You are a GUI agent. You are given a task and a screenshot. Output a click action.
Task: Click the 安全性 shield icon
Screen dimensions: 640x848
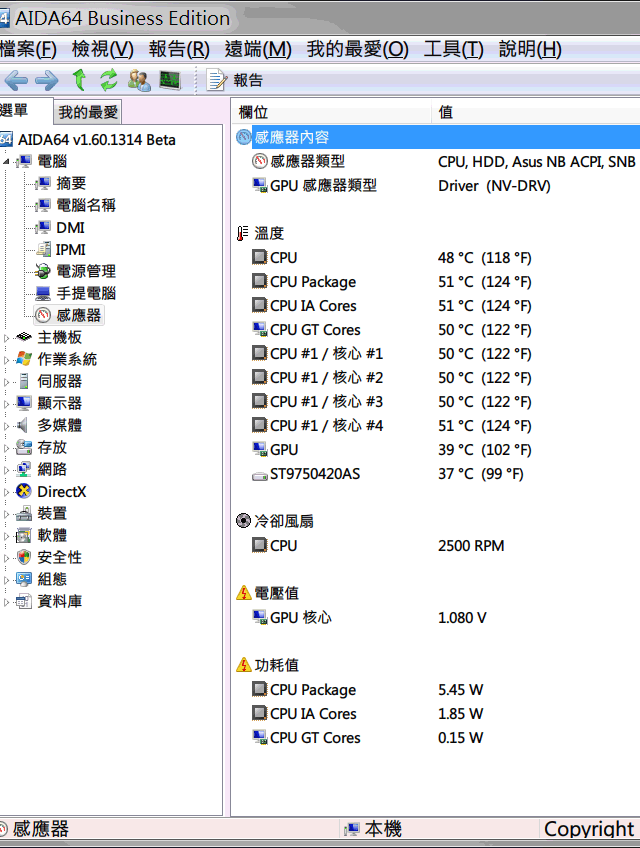24,557
